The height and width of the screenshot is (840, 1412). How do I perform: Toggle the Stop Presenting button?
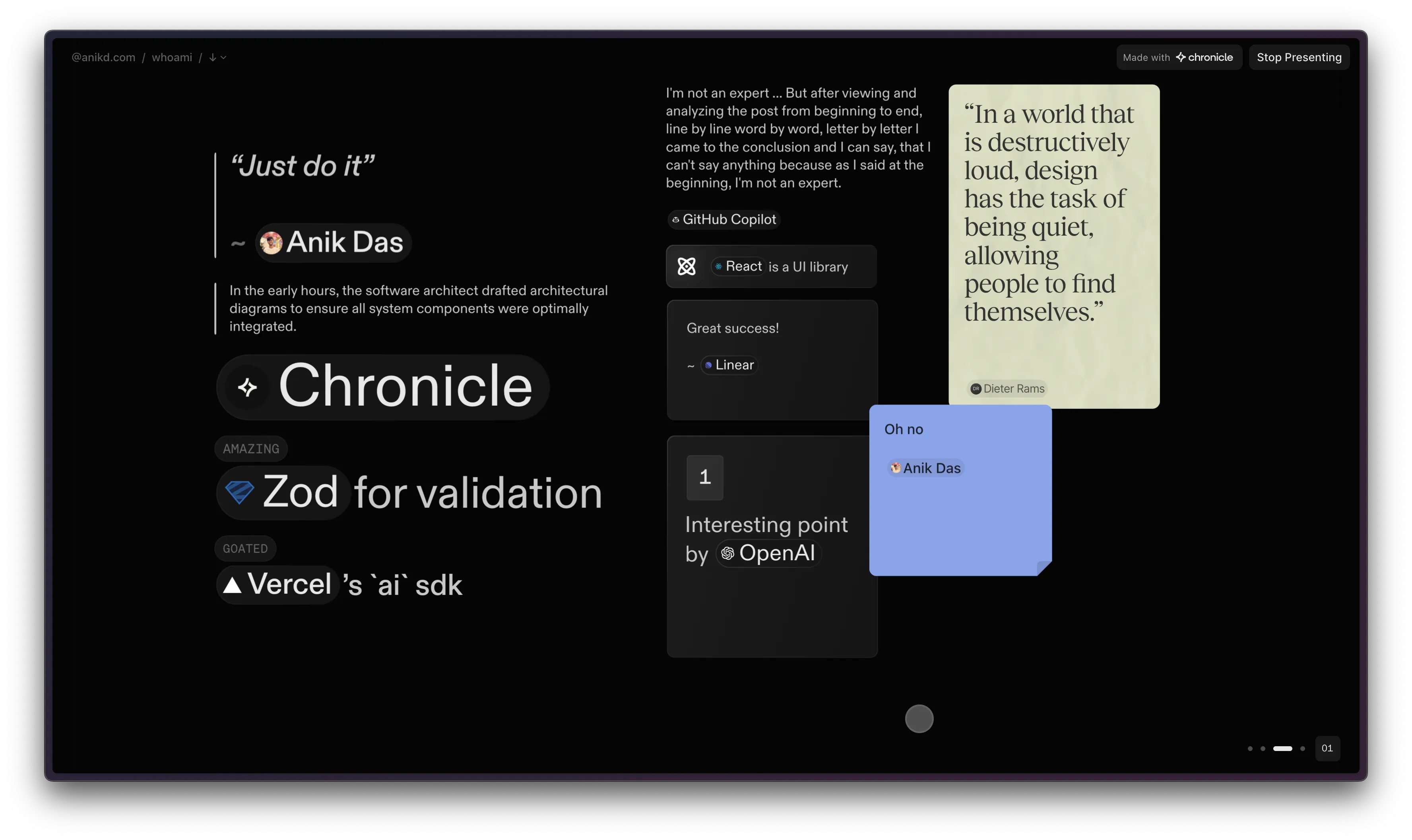point(1299,57)
